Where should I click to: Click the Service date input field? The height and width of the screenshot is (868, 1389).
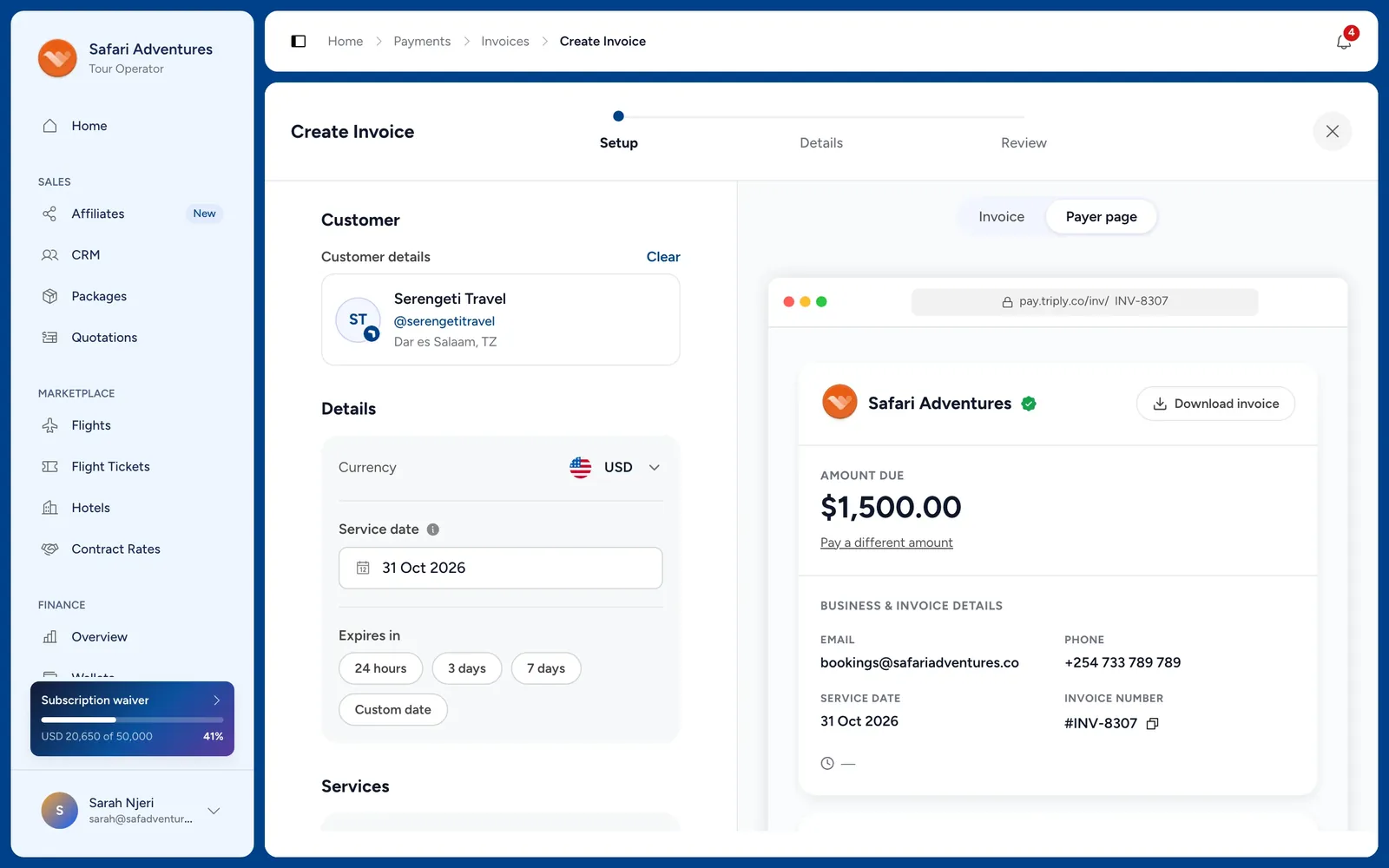point(501,568)
